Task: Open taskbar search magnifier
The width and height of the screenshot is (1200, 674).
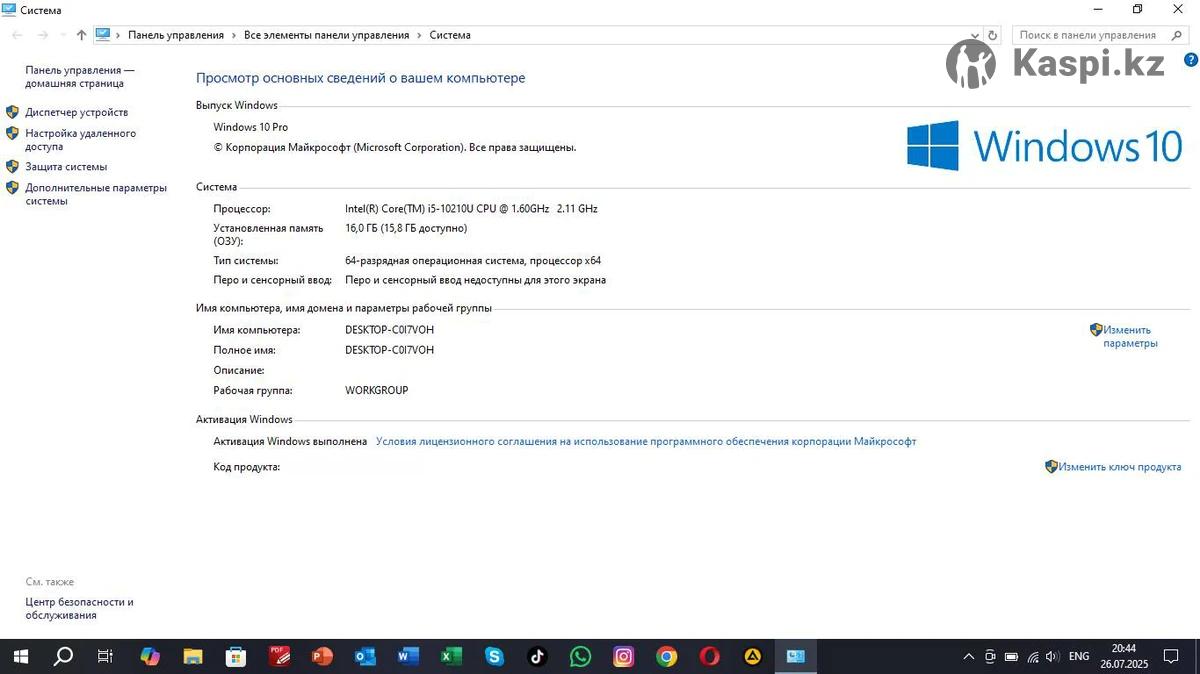Action: coord(63,657)
